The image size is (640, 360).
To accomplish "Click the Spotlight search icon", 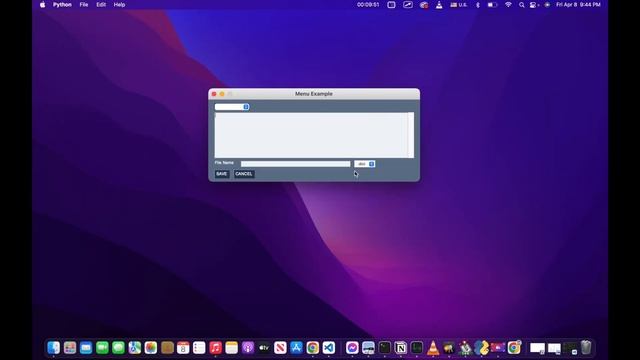I will [x=522, y=4].
